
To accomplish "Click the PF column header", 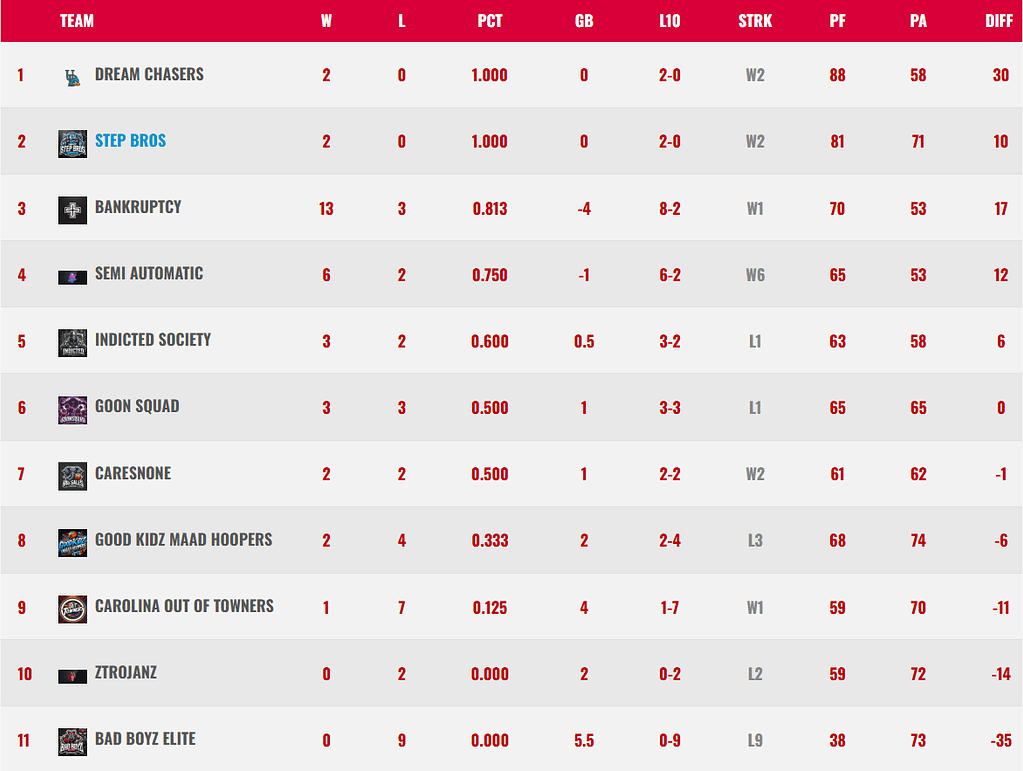I will coord(837,21).
